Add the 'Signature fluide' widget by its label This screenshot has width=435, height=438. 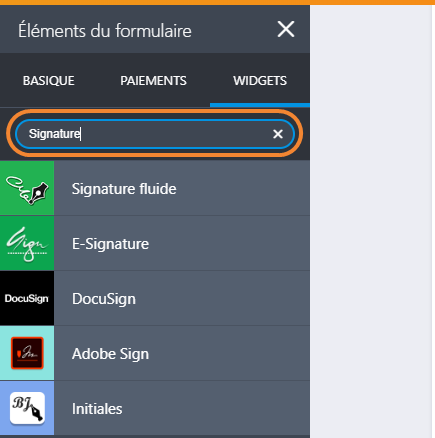(124, 189)
